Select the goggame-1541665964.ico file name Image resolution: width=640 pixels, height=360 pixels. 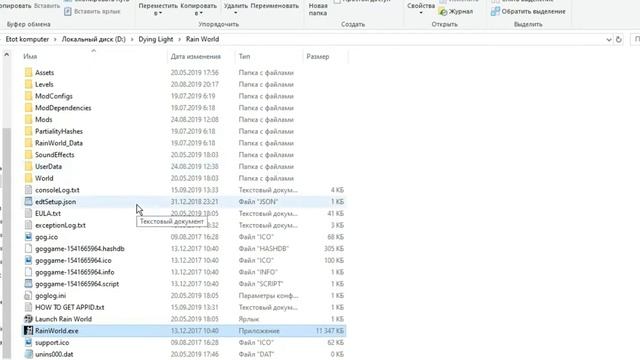73,261
